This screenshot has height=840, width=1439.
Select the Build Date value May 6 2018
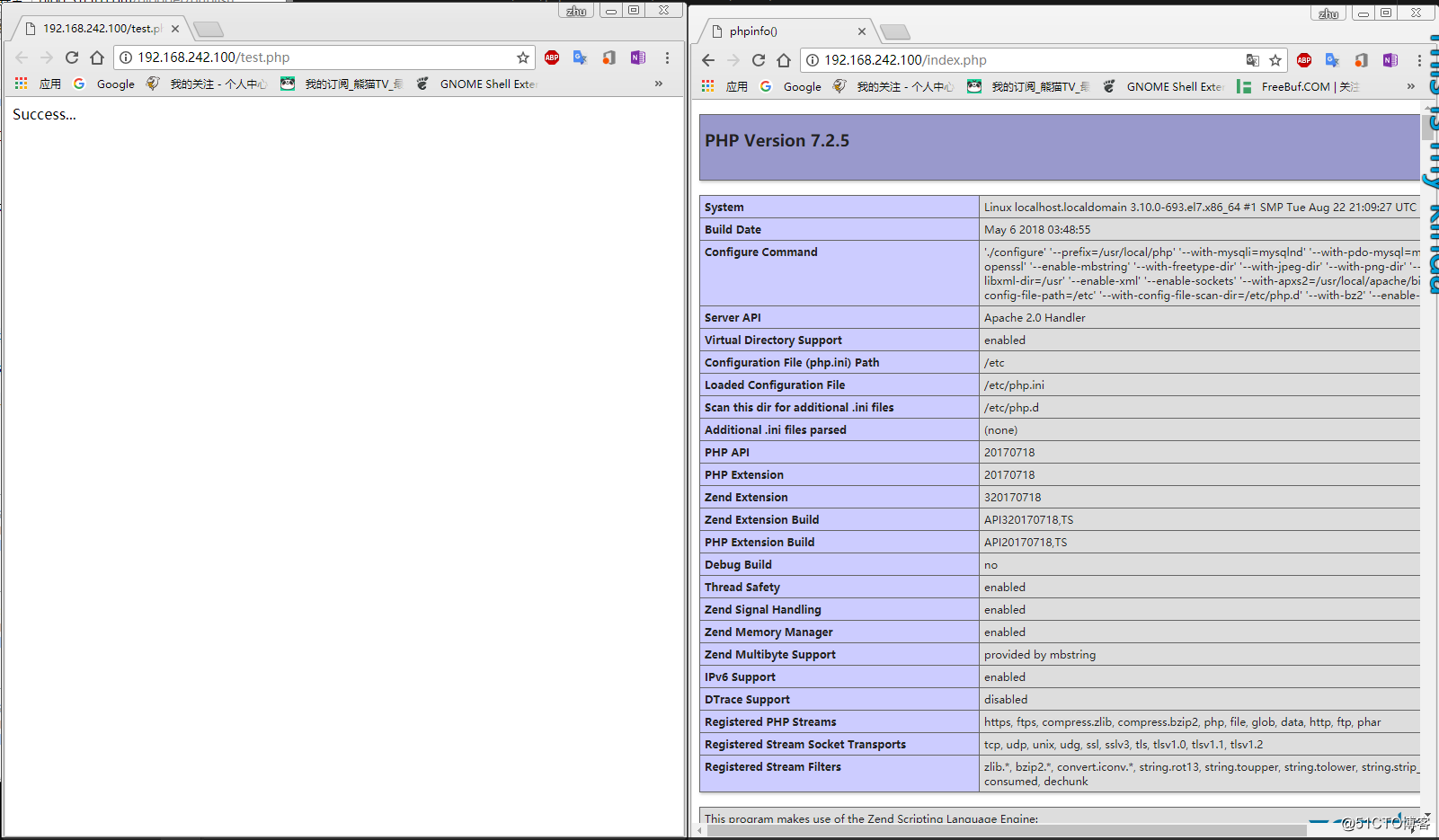click(1037, 229)
